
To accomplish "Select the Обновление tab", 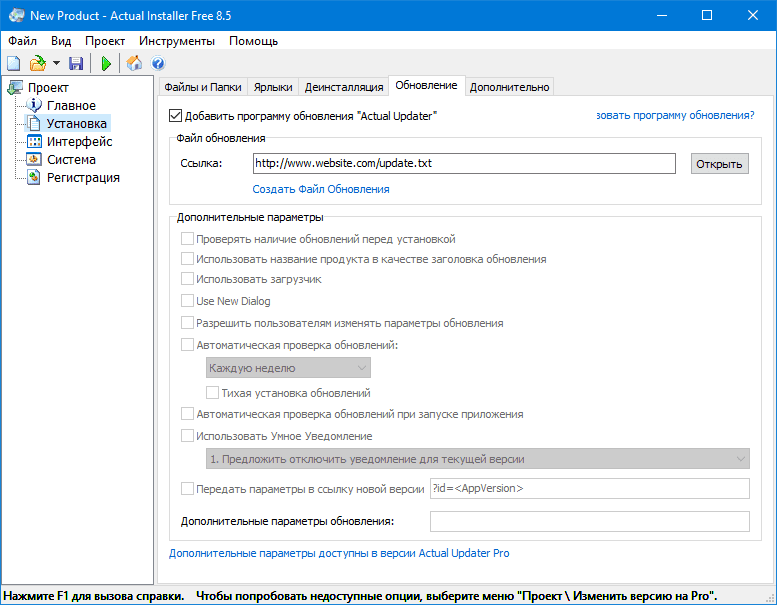I will 426,85.
